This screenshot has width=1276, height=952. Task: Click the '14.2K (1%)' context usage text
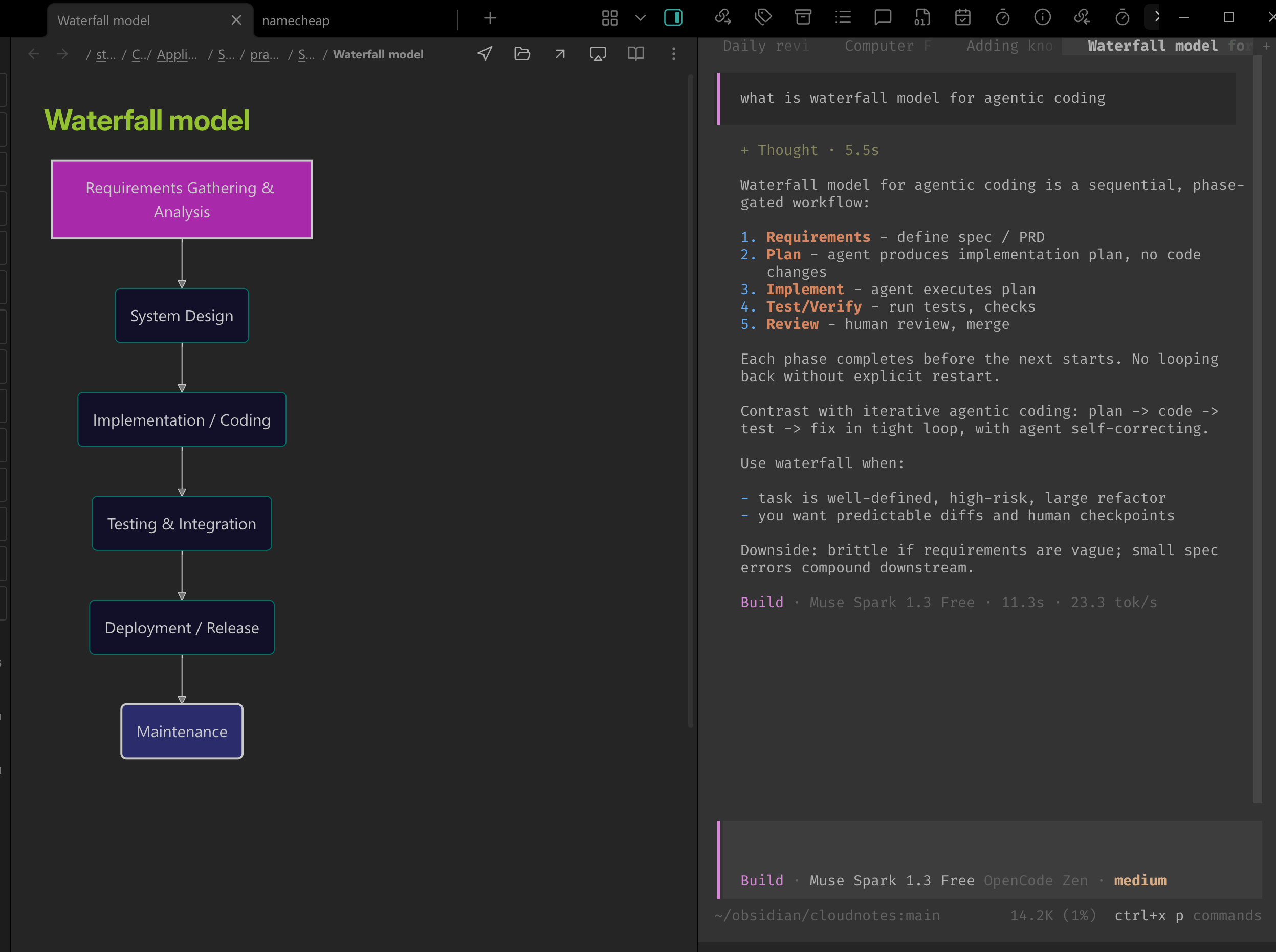[x=1053, y=915]
